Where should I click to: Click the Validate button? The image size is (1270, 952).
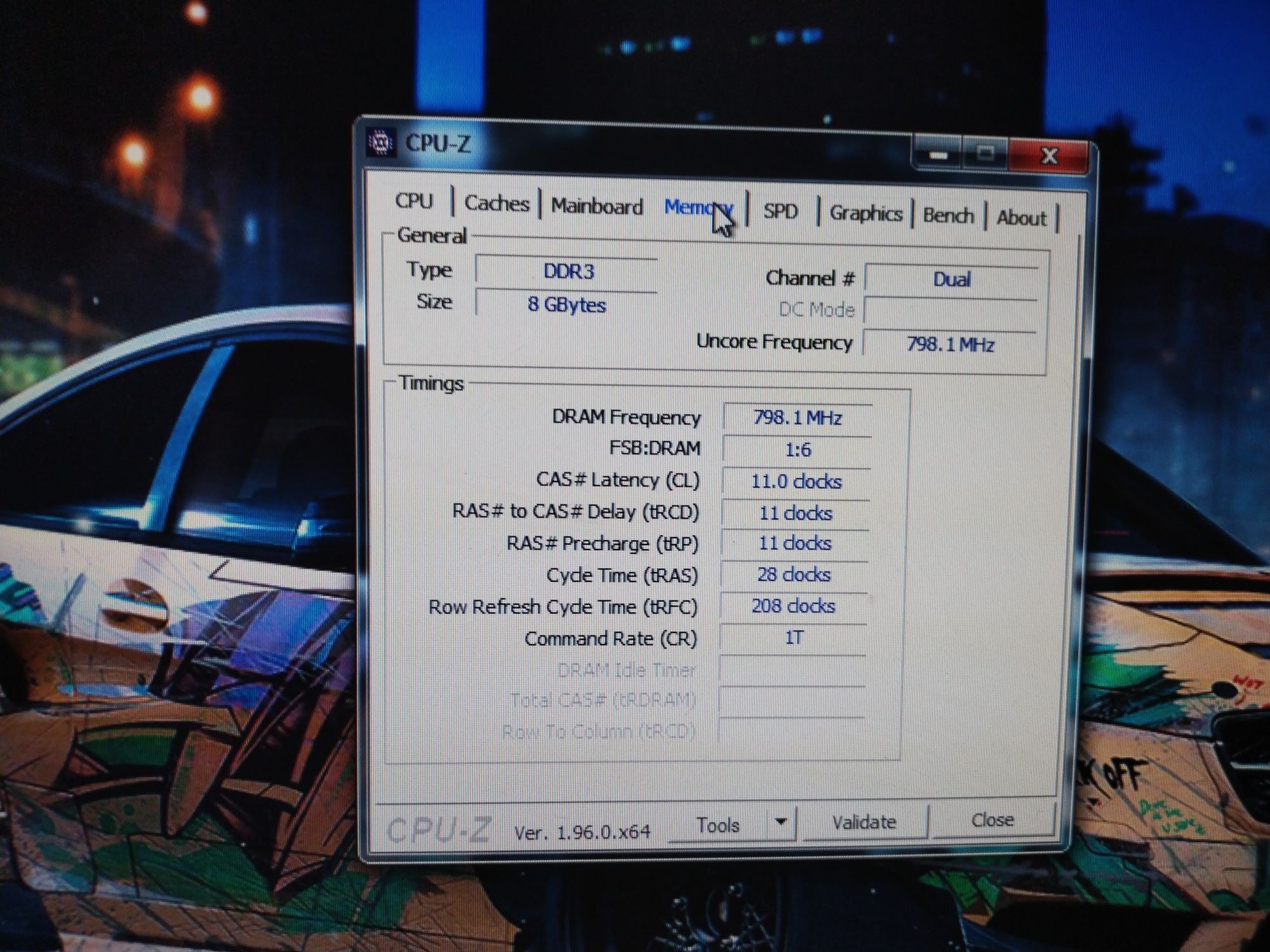point(864,823)
